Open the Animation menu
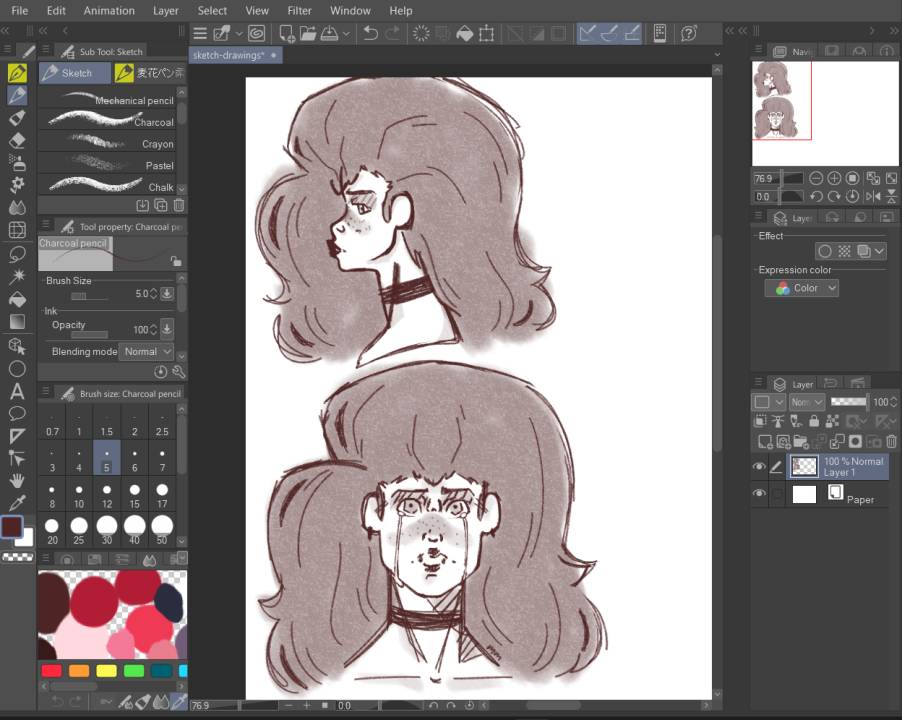 (x=109, y=10)
